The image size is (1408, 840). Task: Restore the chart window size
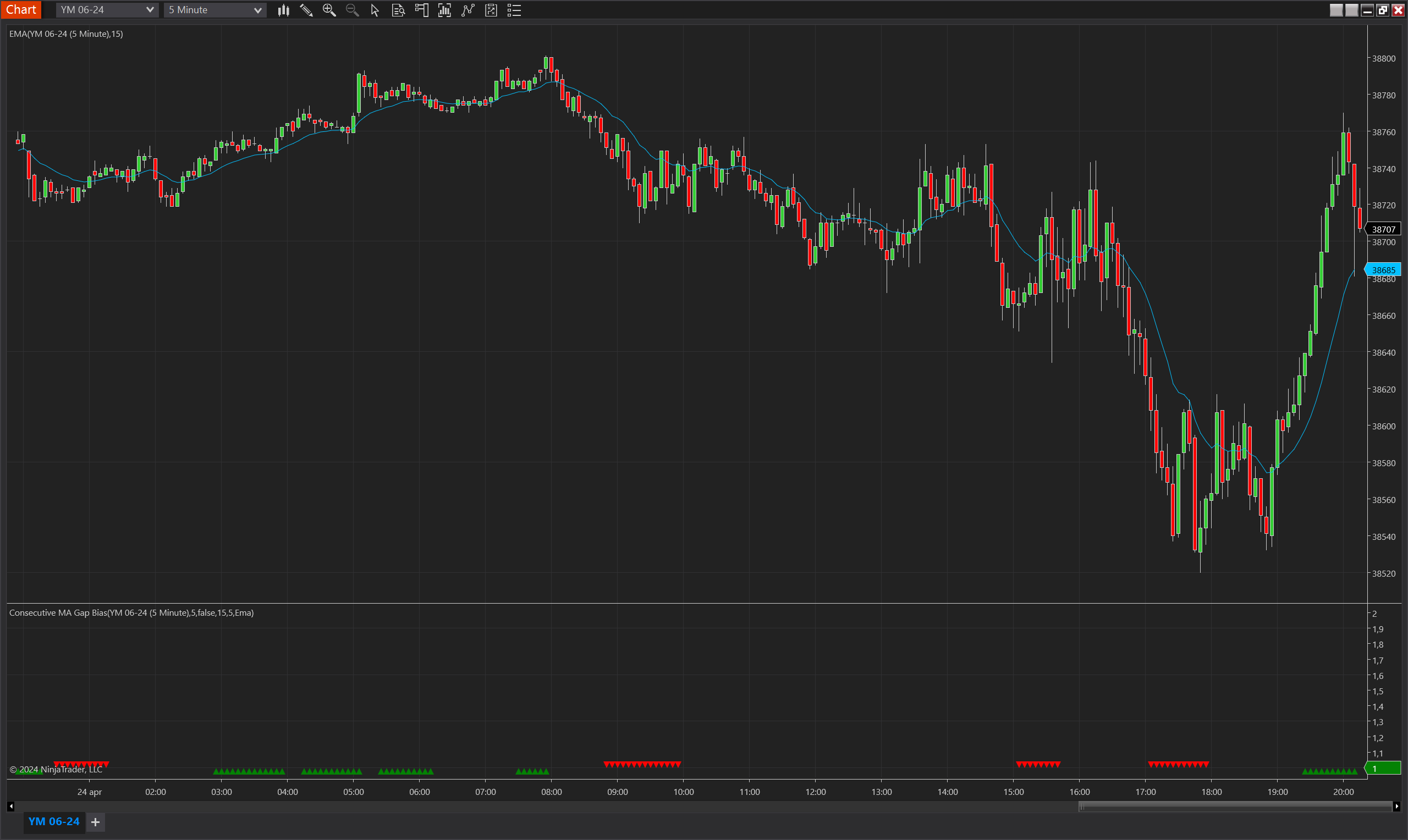[1383, 10]
